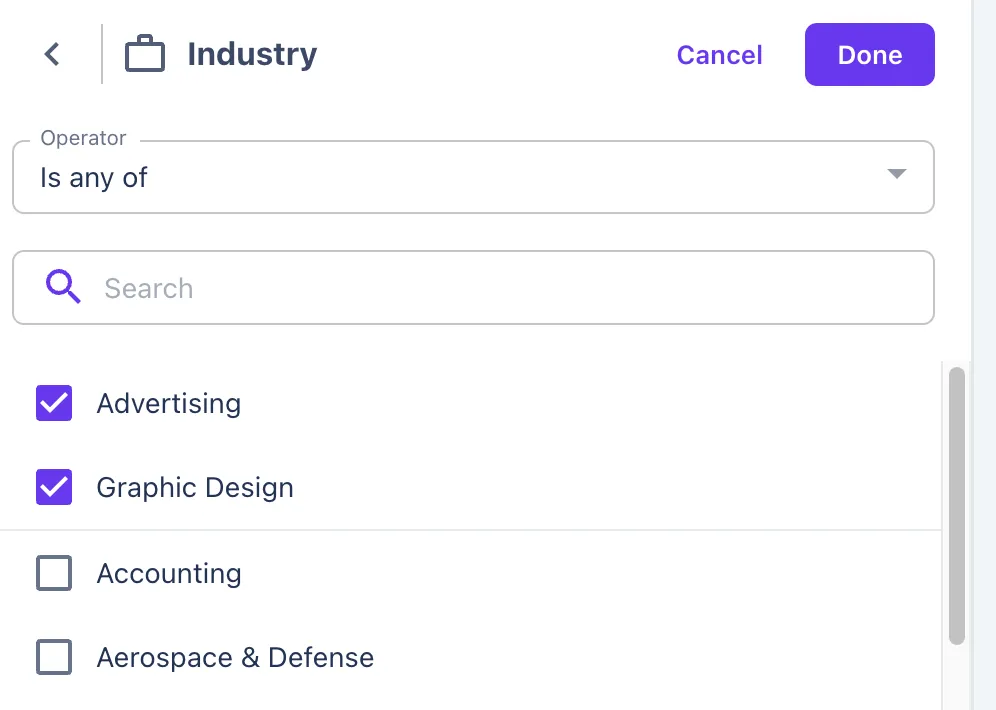Viewport: 996px width, 710px height.
Task: Click the back chevron arrow
Action: pyautogui.click(x=52, y=54)
